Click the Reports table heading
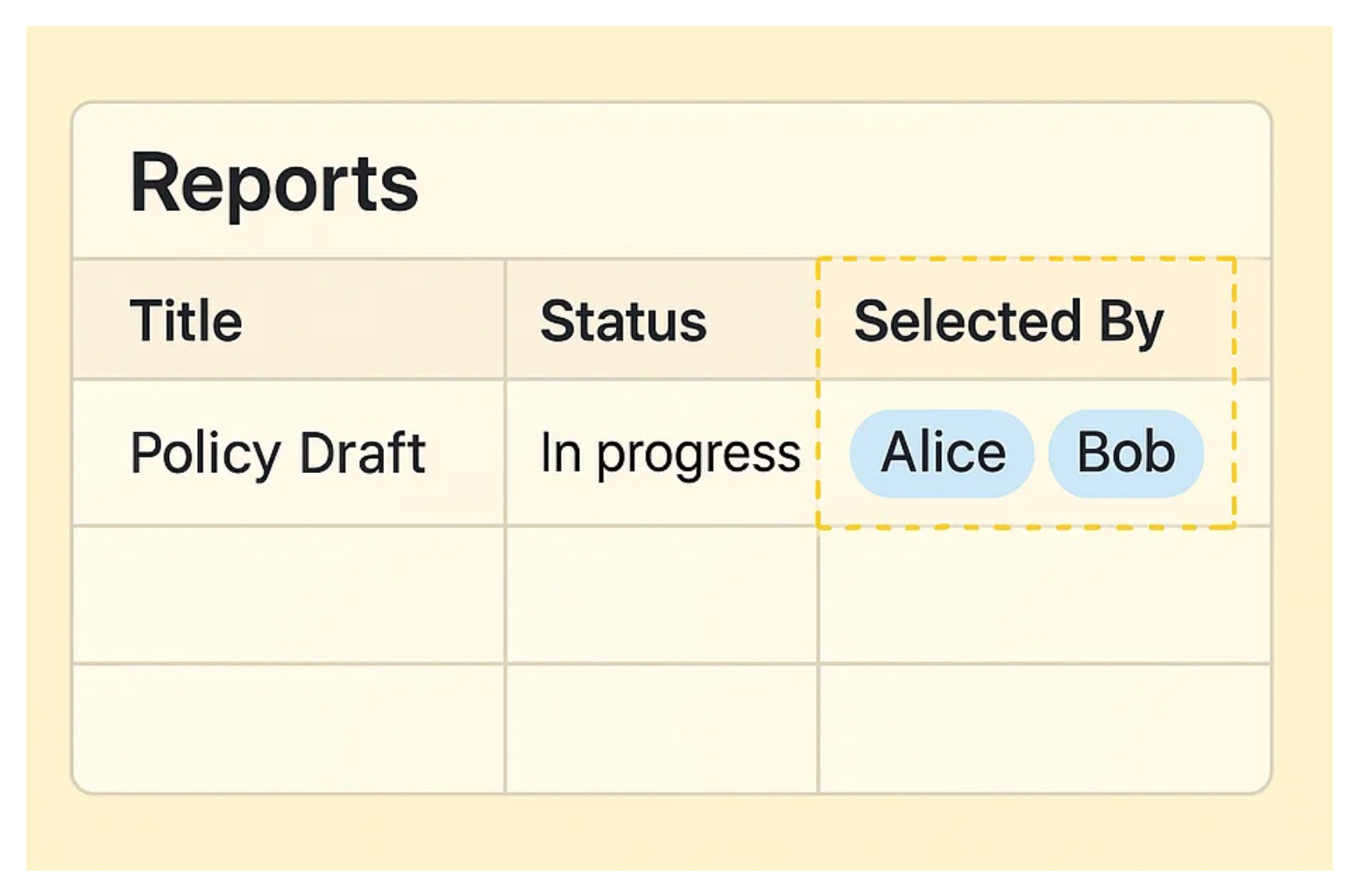 (273, 183)
